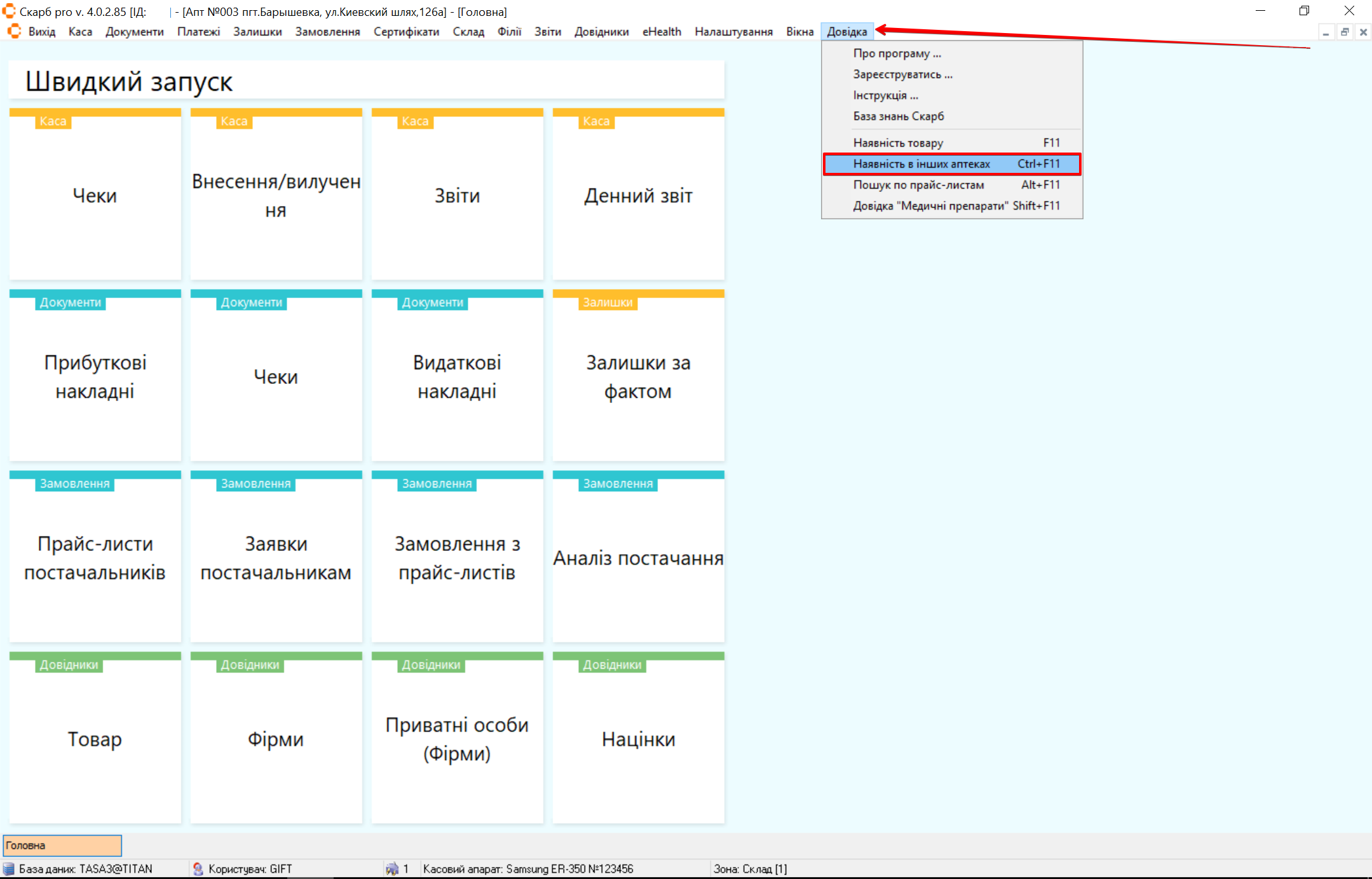This screenshot has width=1372, height=879.
Task: Minimize the inner MDI child window
Action: 1326,32
